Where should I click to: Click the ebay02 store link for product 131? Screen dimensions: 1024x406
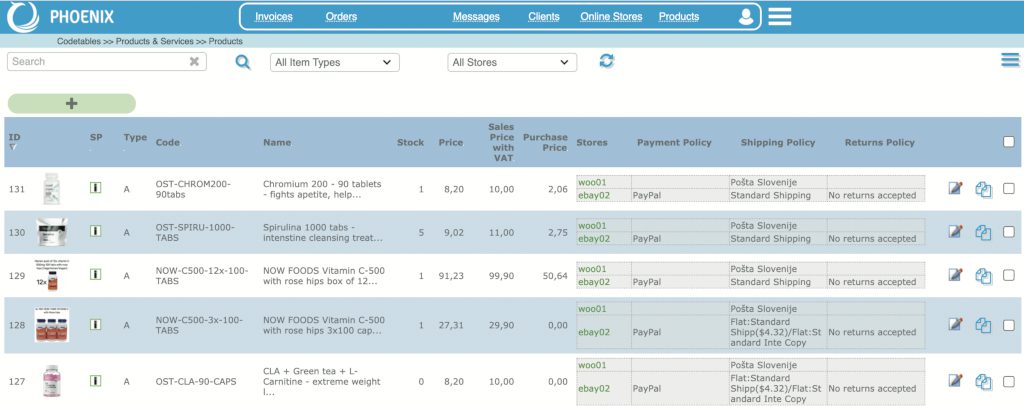pyautogui.click(x=594, y=195)
